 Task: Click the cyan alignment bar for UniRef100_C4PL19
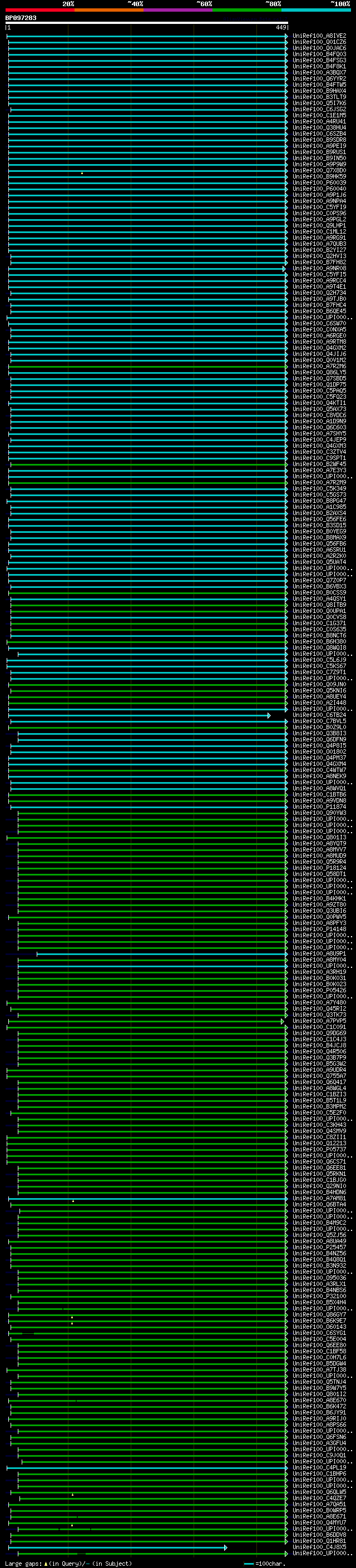click(147, 1467)
